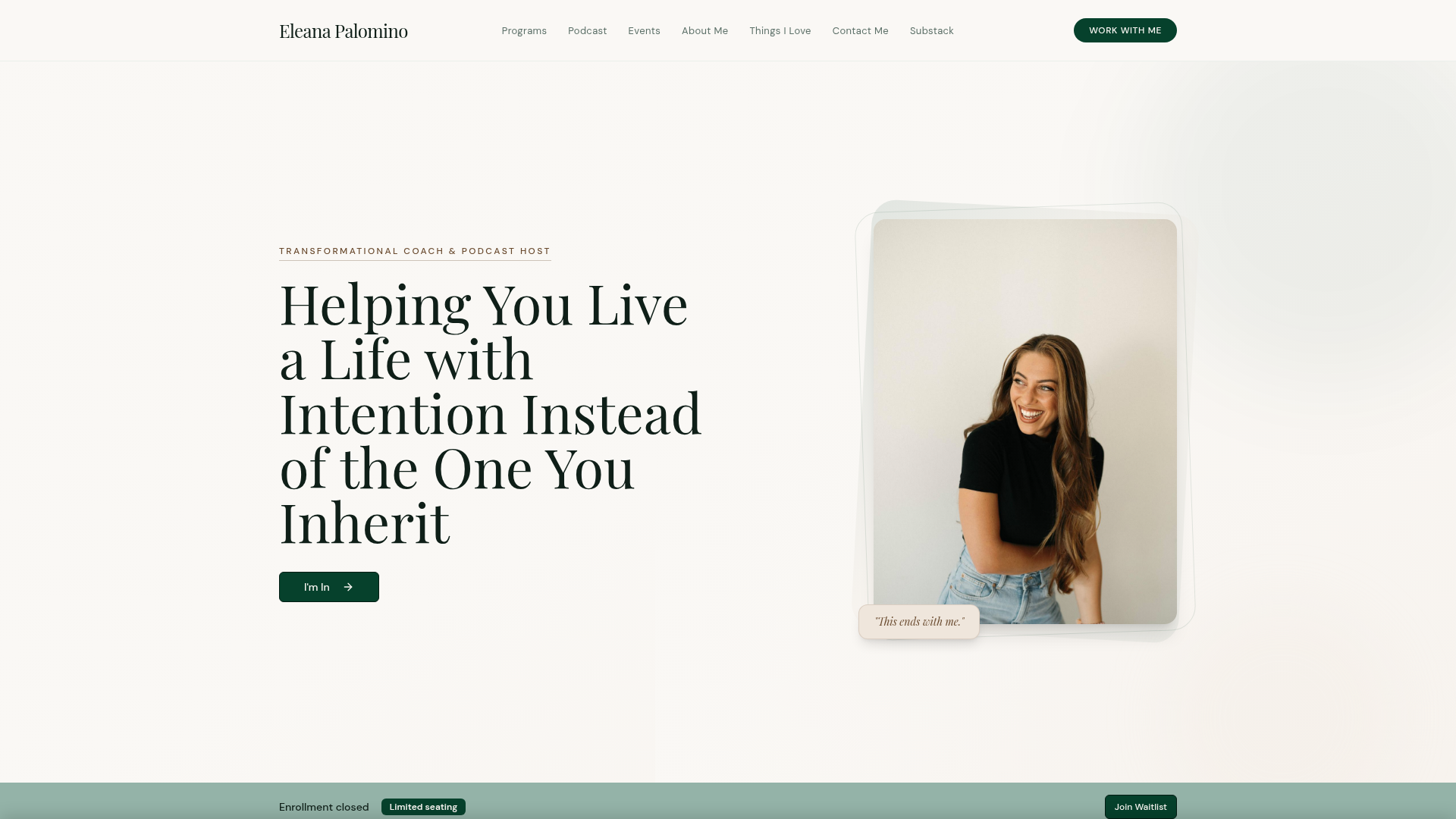Click the Enrollment closed text
The width and height of the screenshot is (1456, 819).
pos(324,807)
